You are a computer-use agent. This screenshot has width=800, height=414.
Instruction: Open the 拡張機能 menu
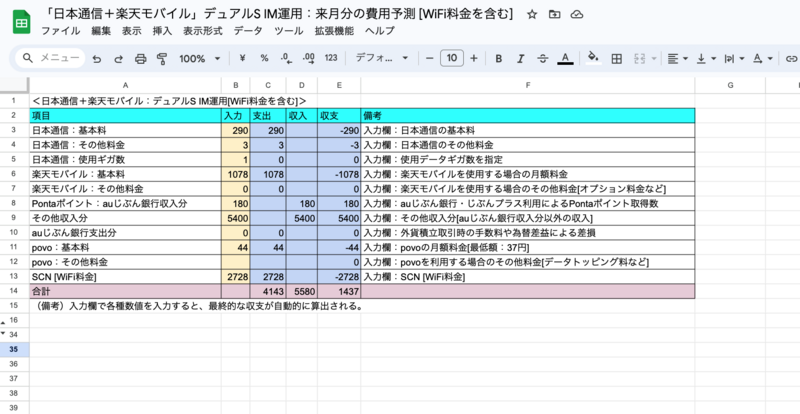(334, 31)
